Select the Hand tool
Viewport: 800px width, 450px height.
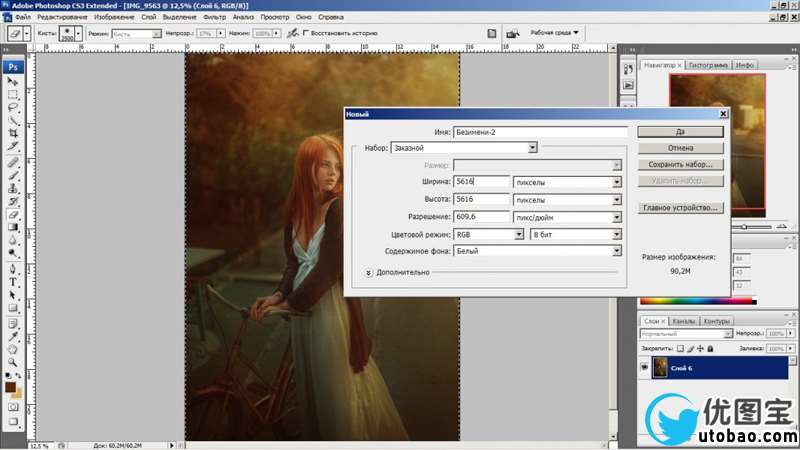click(x=13, y=349)
